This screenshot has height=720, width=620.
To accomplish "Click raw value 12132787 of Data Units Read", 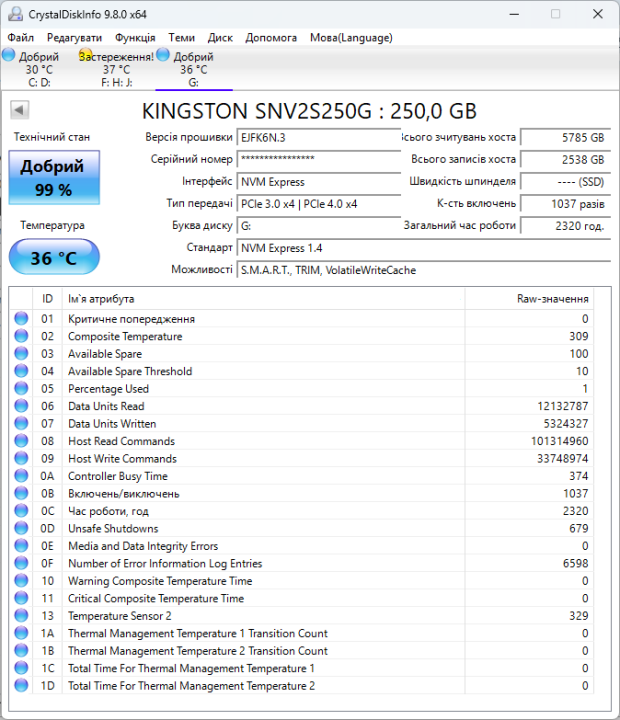I will [x=563, y=406].
